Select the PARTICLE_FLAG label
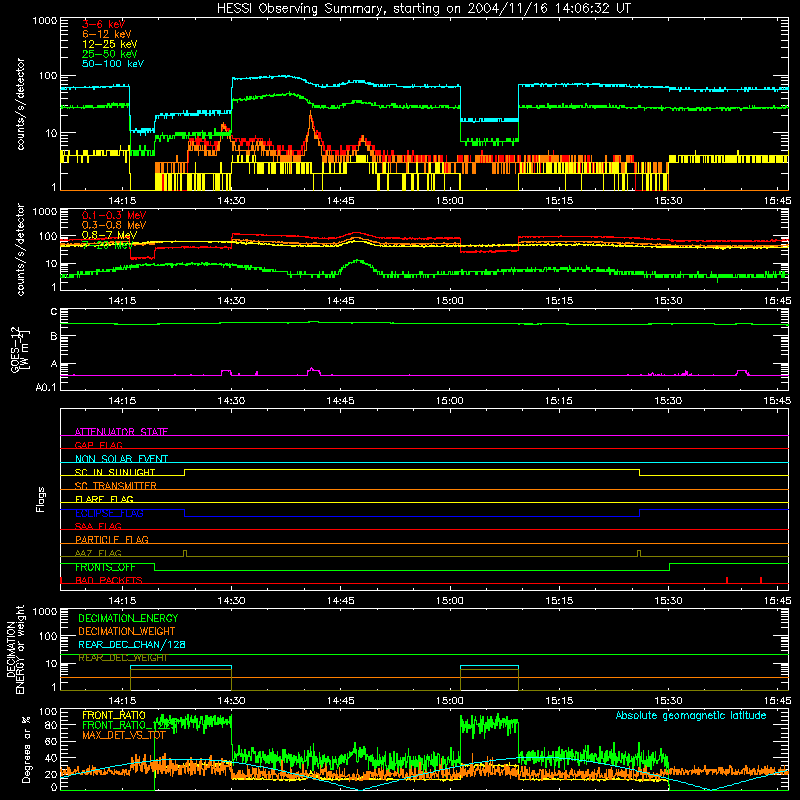Image resolution: width=800 pixels, height=800 pixels. 112,539
